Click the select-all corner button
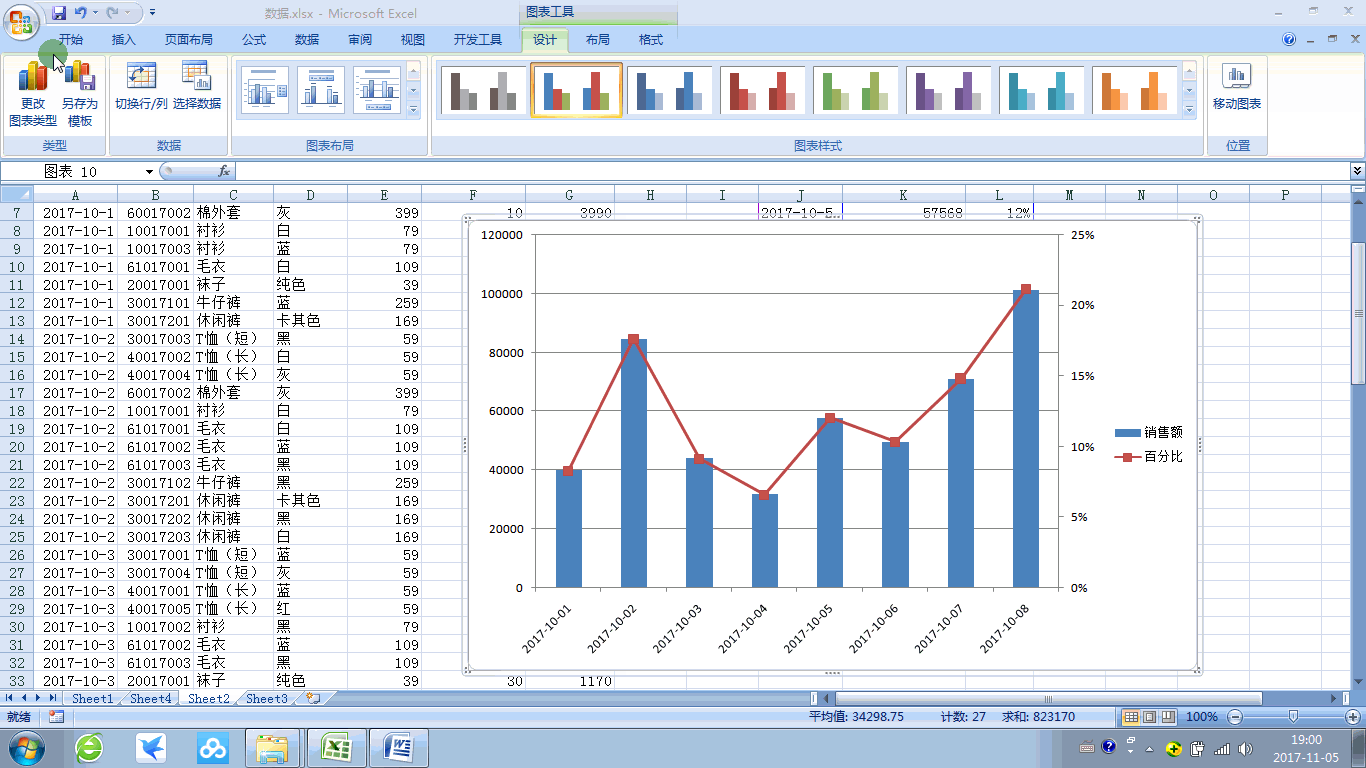1366x768 pixels. pyautogui.click(x=16, y=195)
